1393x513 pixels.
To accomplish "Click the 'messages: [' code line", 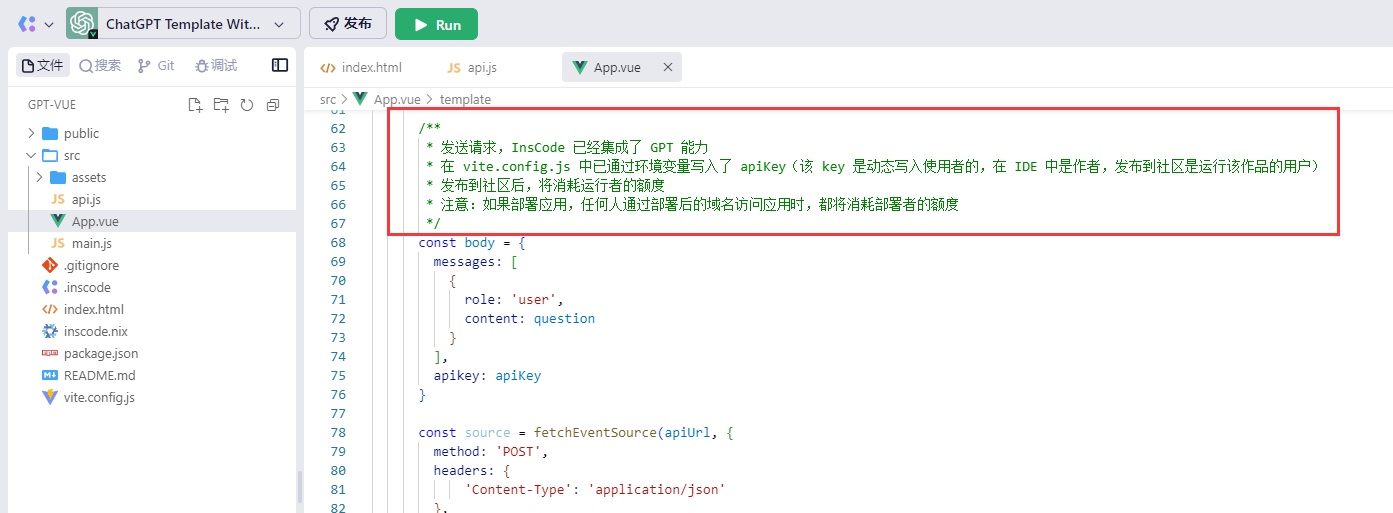I will 475,262.
